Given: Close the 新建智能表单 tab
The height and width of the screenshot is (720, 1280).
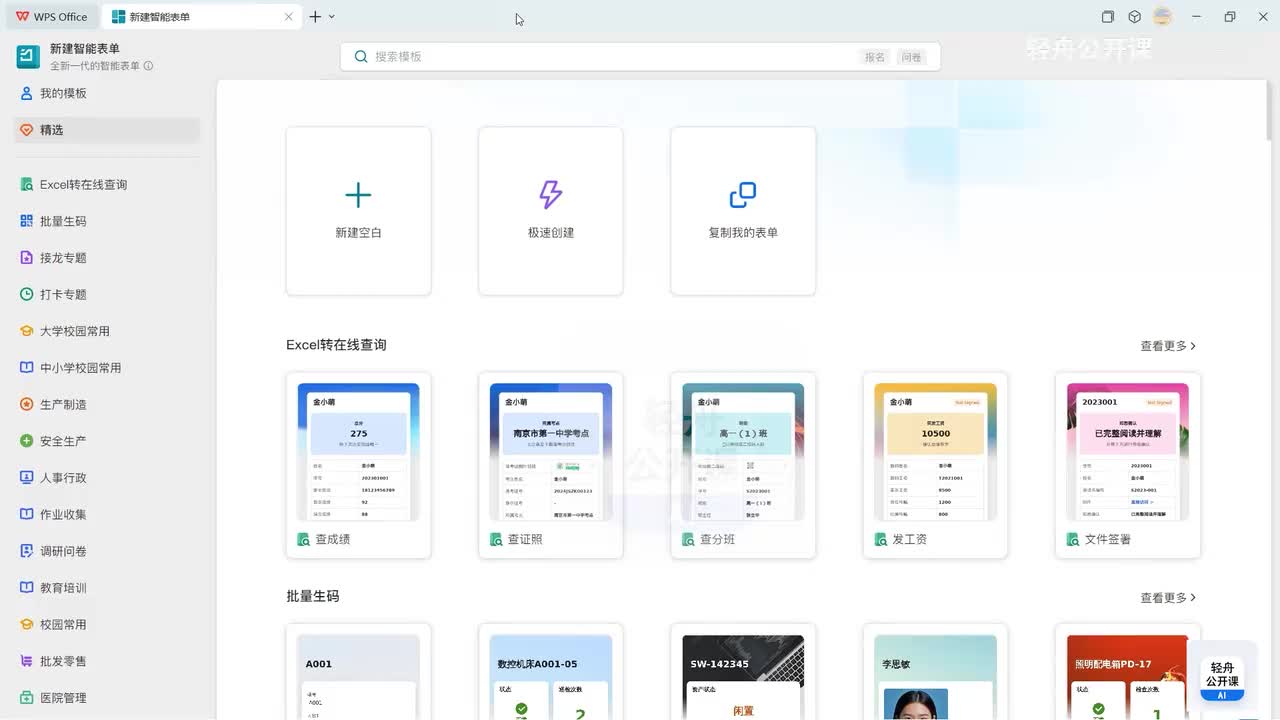Looking at the screenshot, I should pos(289,17).
